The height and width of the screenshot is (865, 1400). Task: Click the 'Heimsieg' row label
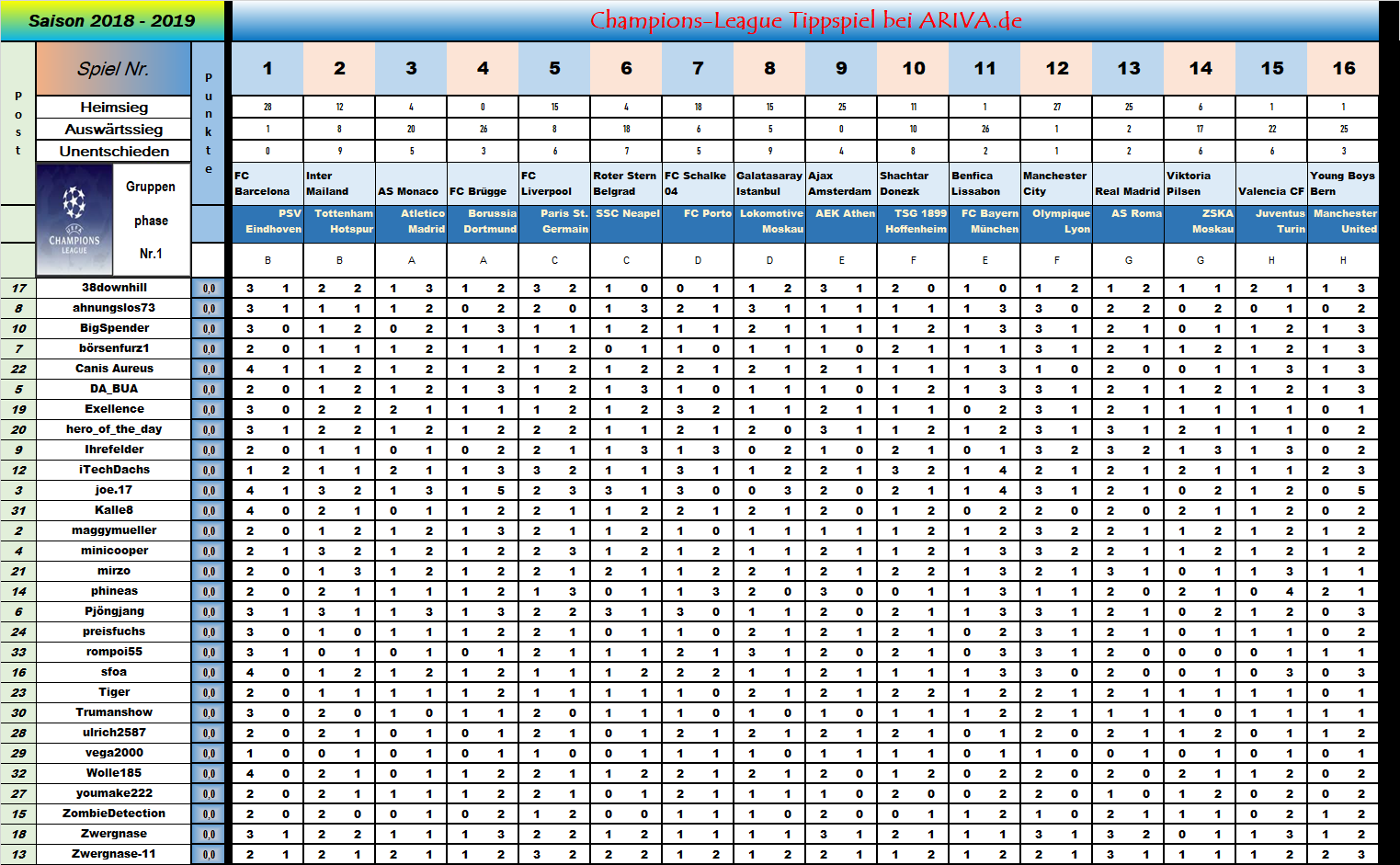[x=113, y=108]
